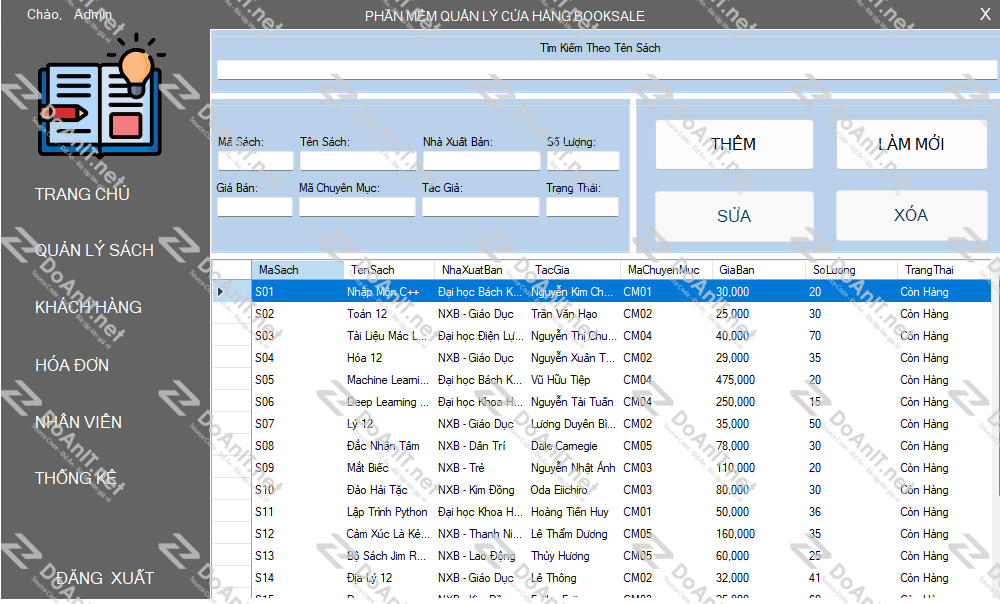Focus the Mã Chuyên Mục input field
Image resolution: width=1000 pixels, height=604 pixels.
357,207
